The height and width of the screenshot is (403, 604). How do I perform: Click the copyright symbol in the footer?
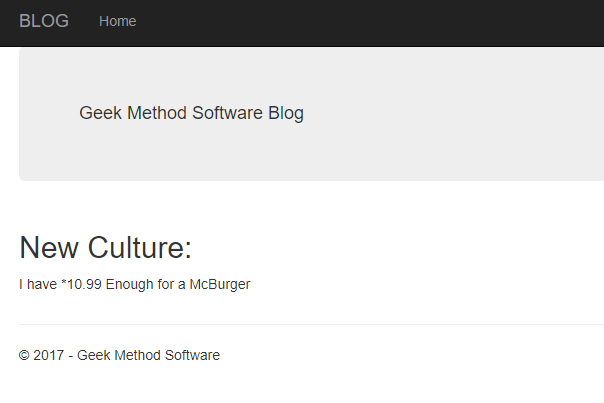pos(24,355)
